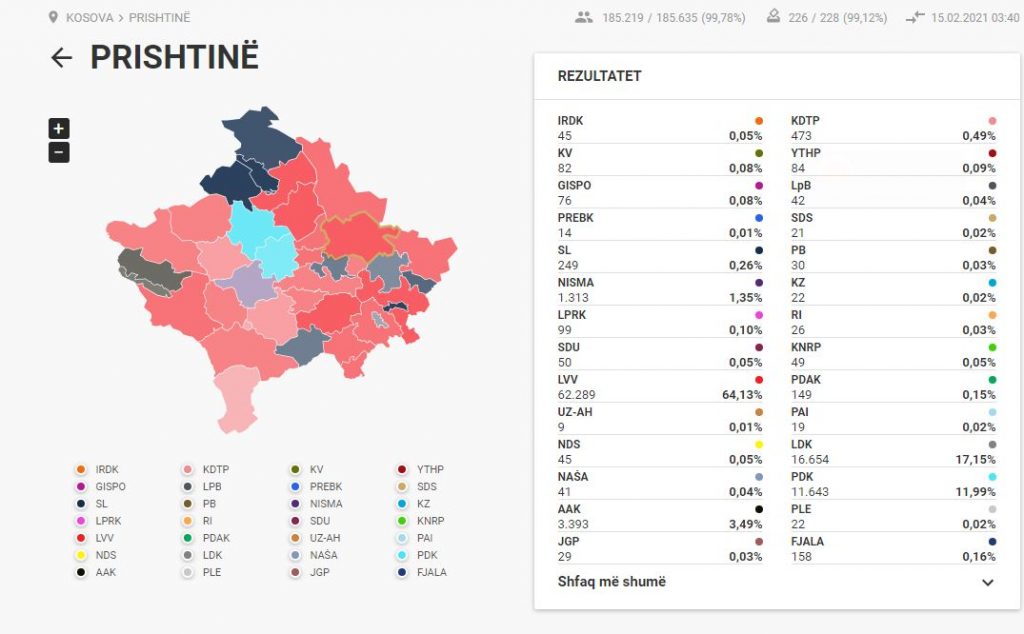Expand Shfaq më shumë chevron
The height and width of the screenshot is (634, 1024).
tap(988, 582)
